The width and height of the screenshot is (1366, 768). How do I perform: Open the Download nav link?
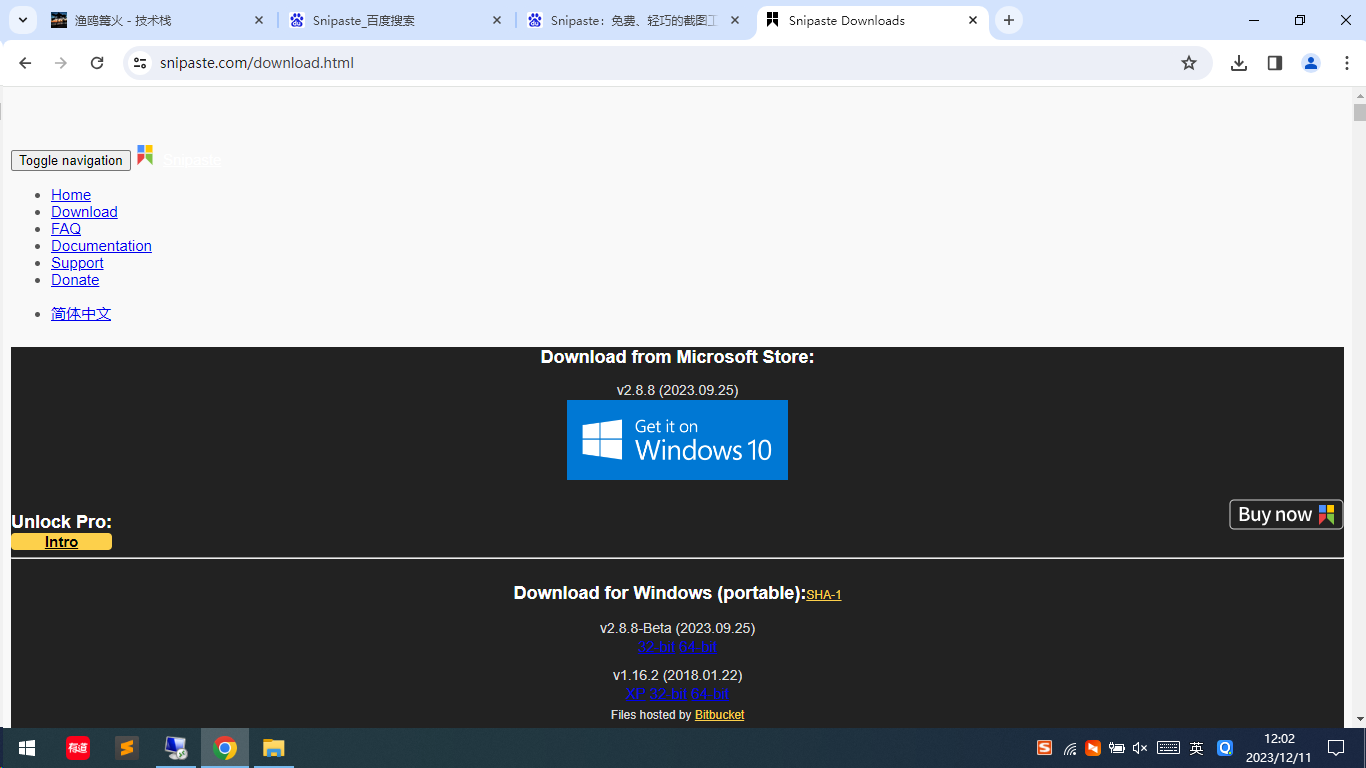(x=84, y=212)
